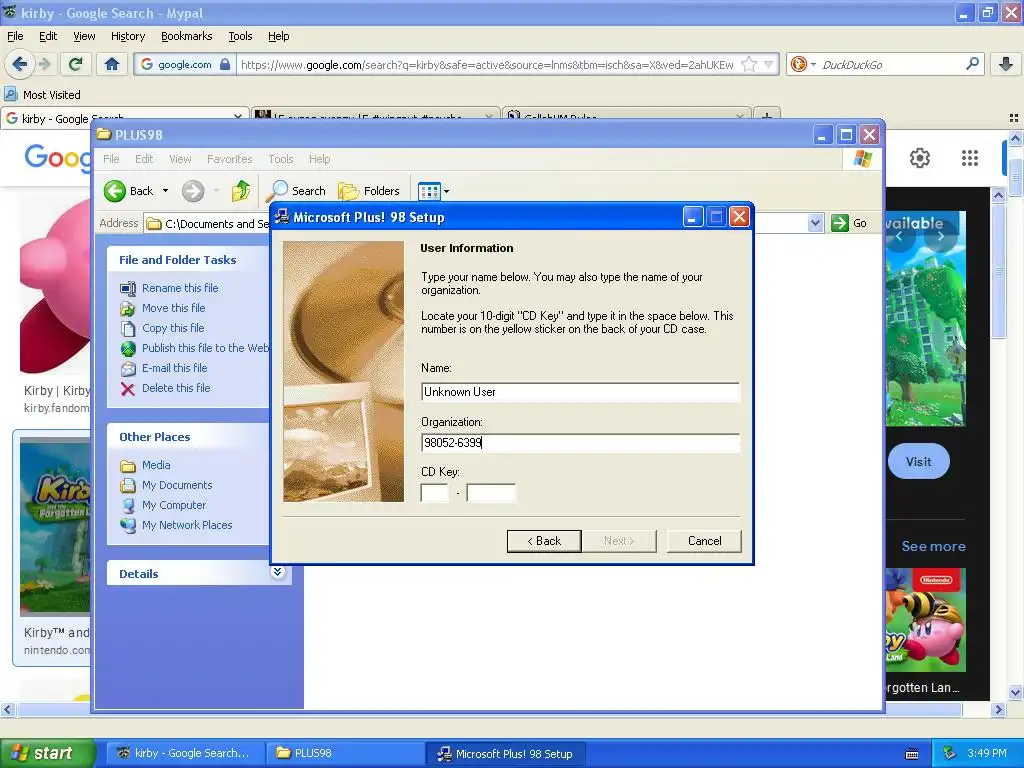The width and height of the screenshot is (1024, 768).
Task: Switch to the kirby - Google Search tab
Action: point(124,118)
